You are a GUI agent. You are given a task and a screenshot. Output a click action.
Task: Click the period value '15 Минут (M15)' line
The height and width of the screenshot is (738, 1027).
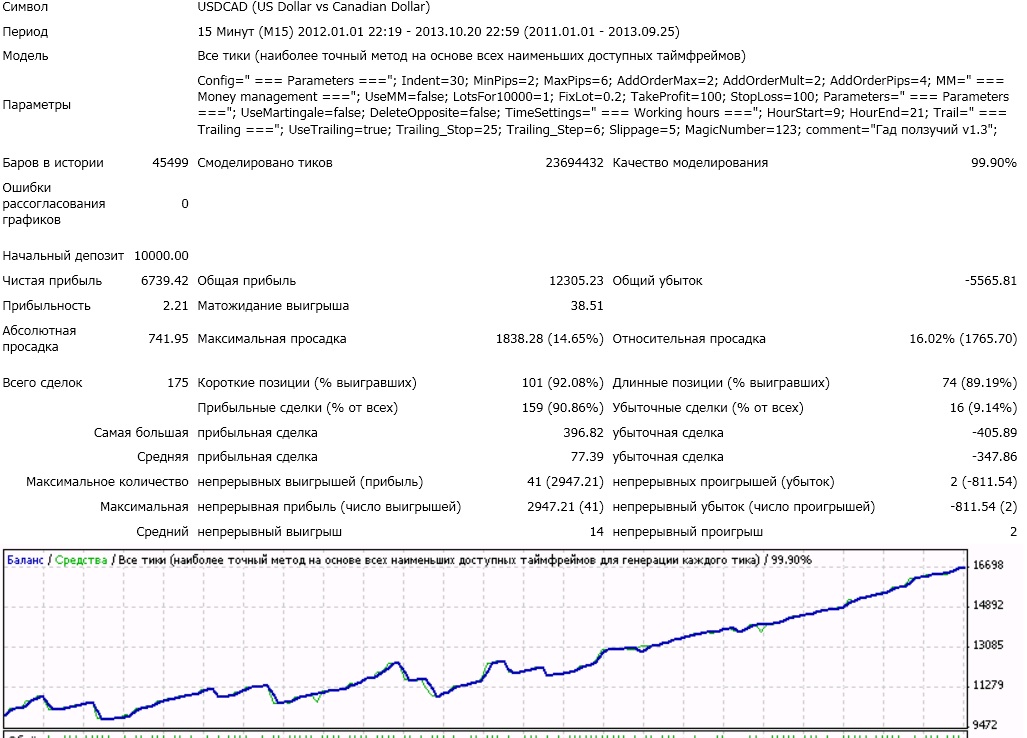[x=438, y=31]
